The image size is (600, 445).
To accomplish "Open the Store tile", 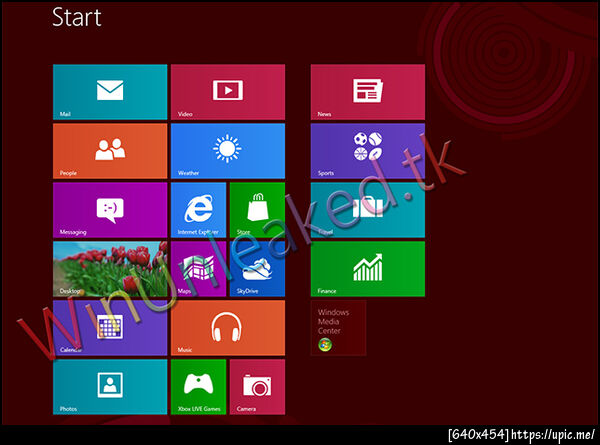I will (257, 210).
